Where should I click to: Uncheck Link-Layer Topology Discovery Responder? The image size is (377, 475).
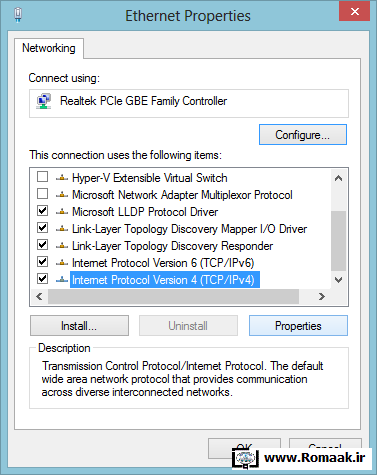(x=42, y=245)
